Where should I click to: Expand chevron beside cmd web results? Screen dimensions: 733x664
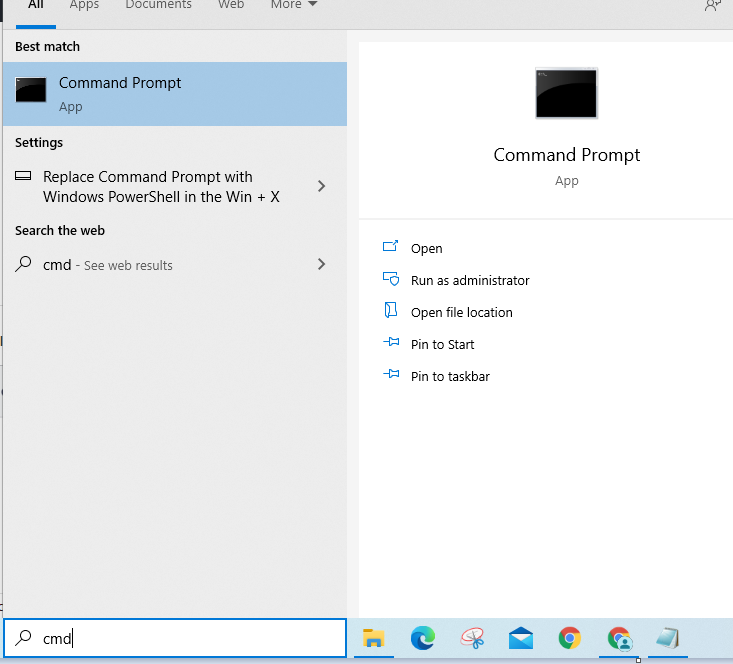point(321,264)
